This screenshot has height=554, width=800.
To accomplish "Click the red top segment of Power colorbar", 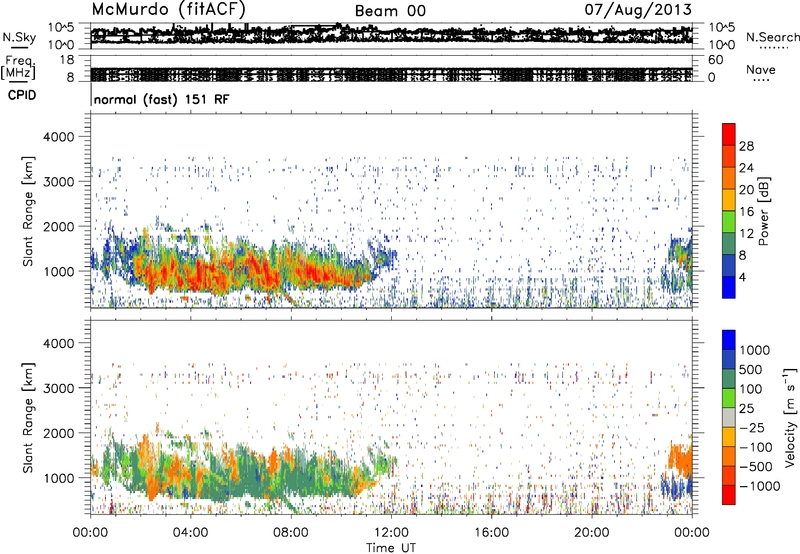I will point(729,134).
